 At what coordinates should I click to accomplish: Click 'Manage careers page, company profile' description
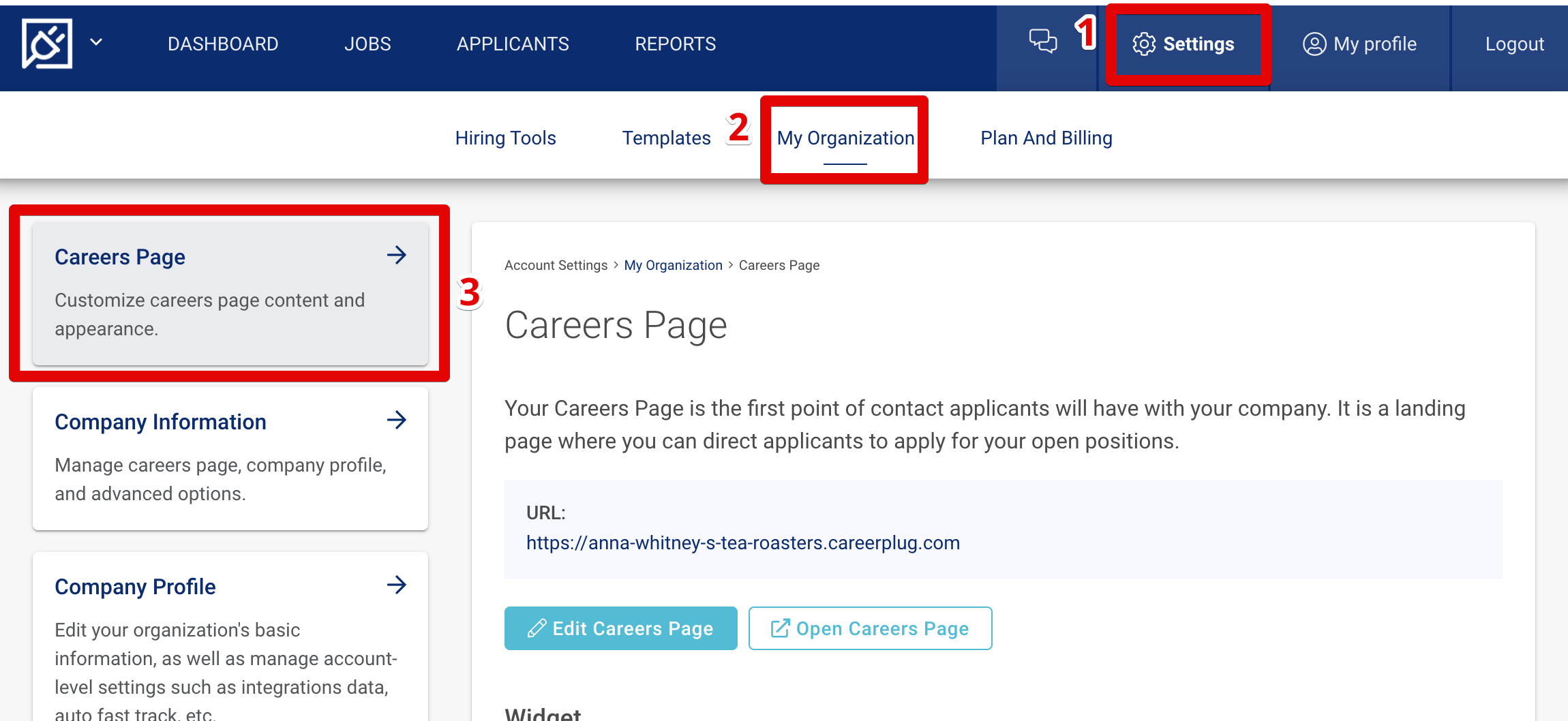point(220,479)
